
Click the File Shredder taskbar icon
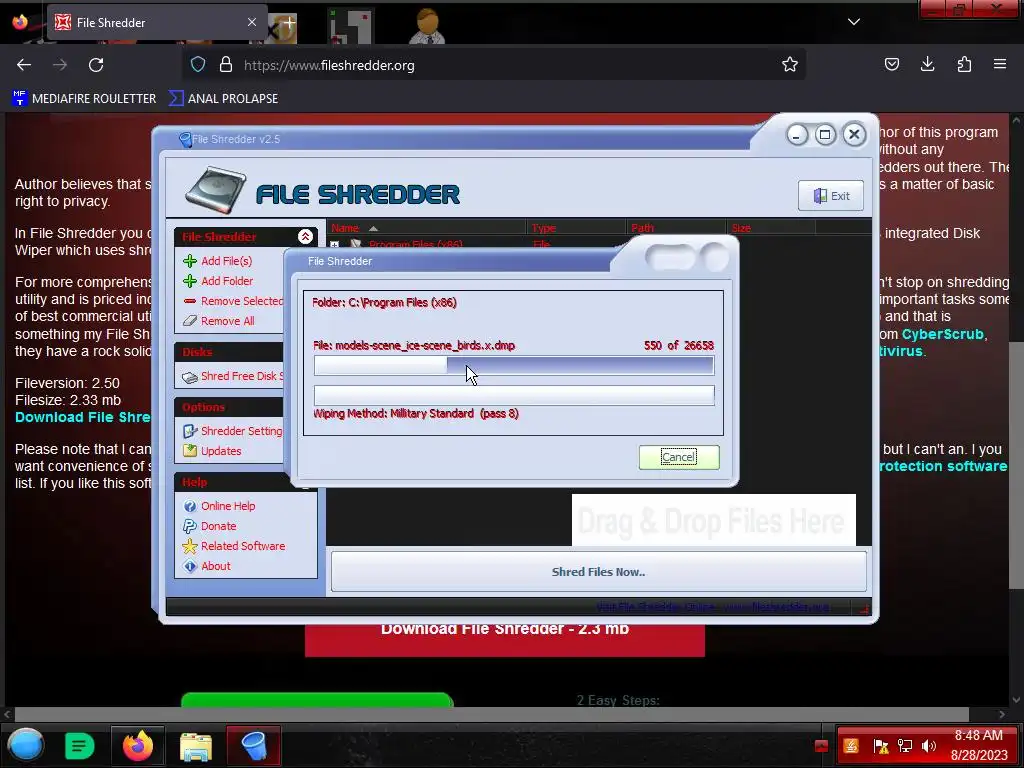tap(253, 746)
